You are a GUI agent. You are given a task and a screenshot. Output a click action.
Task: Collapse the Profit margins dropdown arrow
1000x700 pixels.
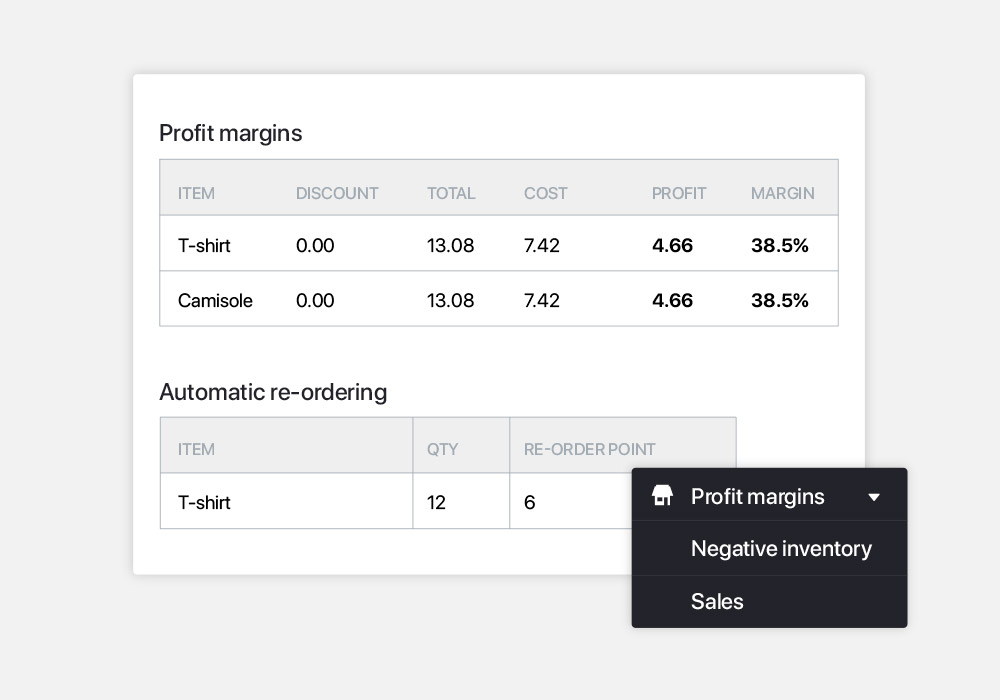[874, 497]
